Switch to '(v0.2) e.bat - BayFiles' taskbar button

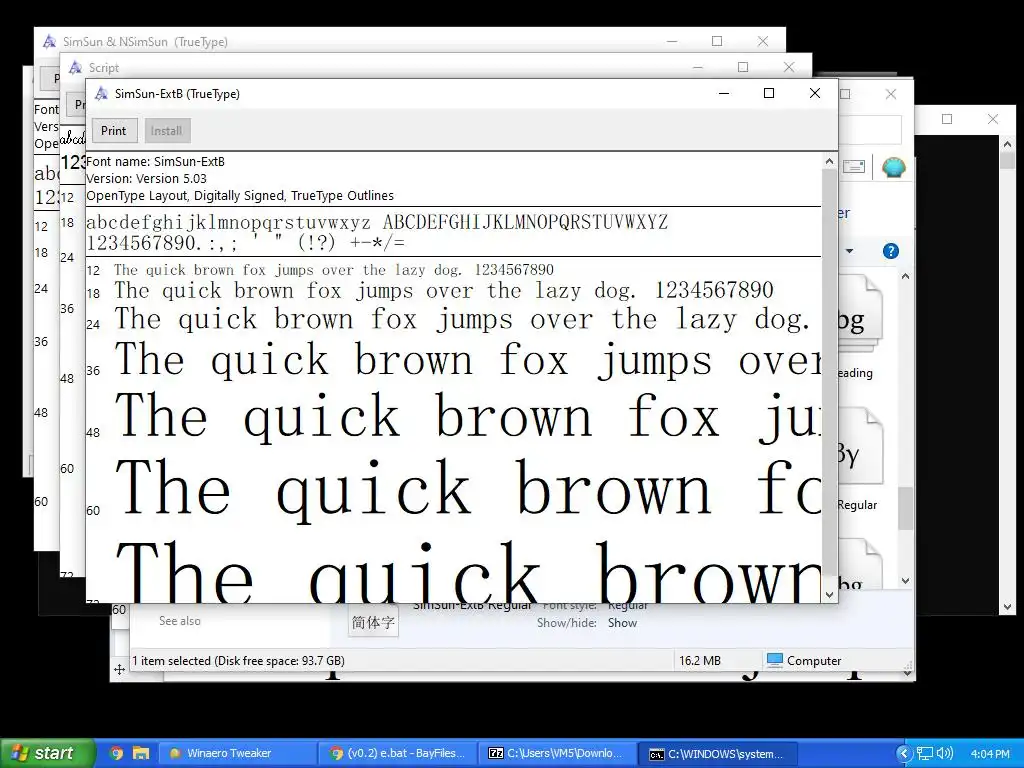click(x=398, y=753)
